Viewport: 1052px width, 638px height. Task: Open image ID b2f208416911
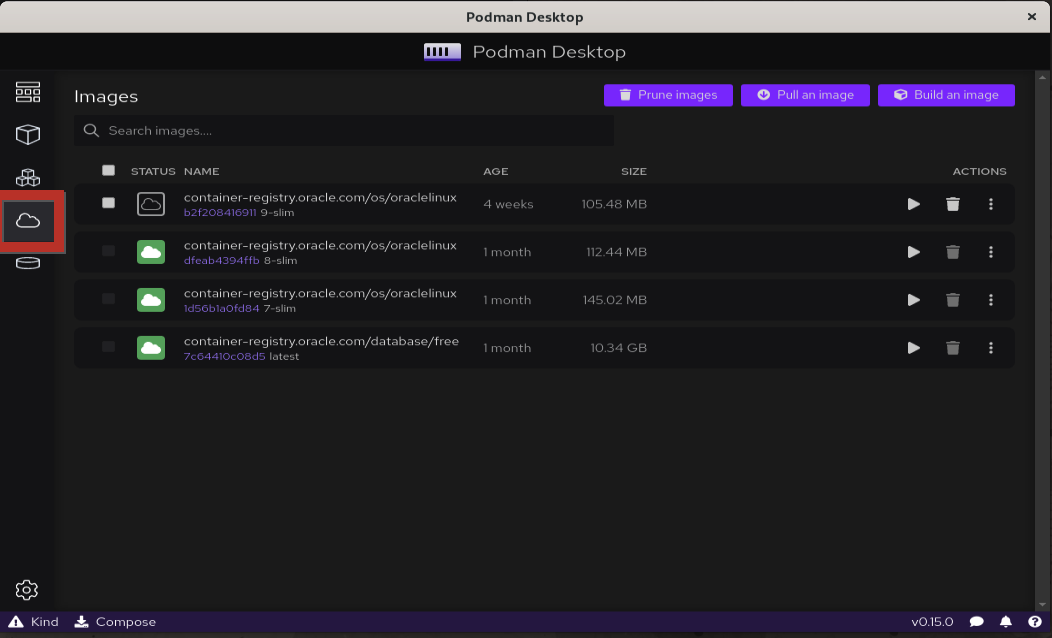[220, 213]
